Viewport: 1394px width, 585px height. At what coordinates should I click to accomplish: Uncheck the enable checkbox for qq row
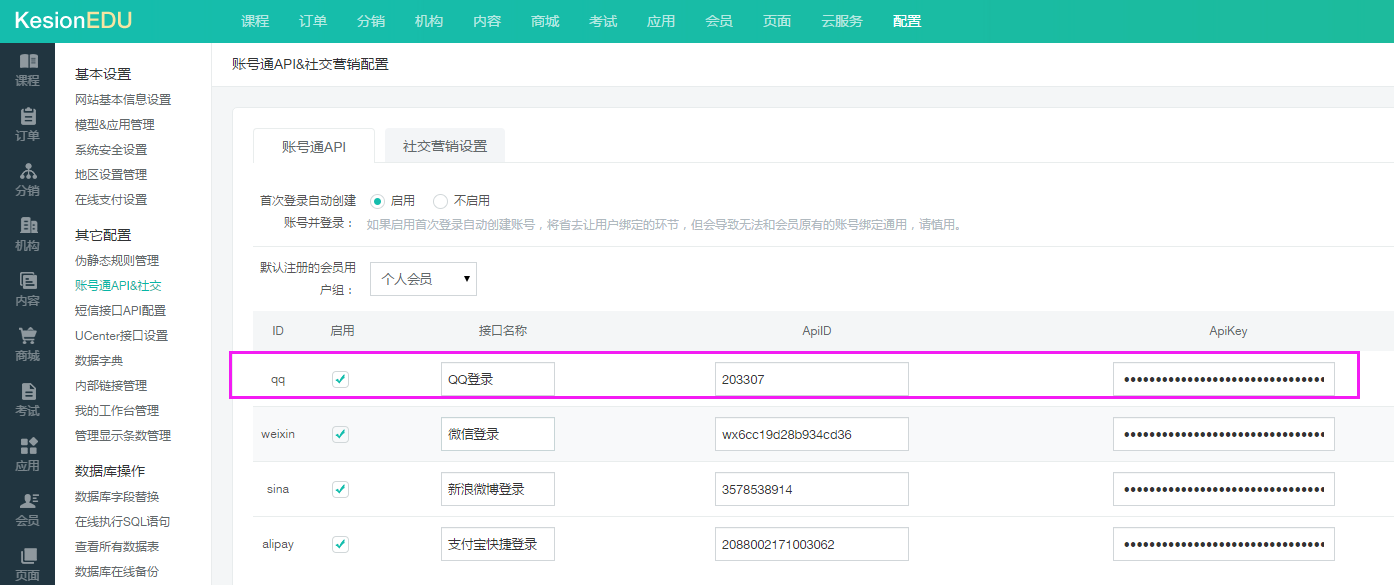341,379
